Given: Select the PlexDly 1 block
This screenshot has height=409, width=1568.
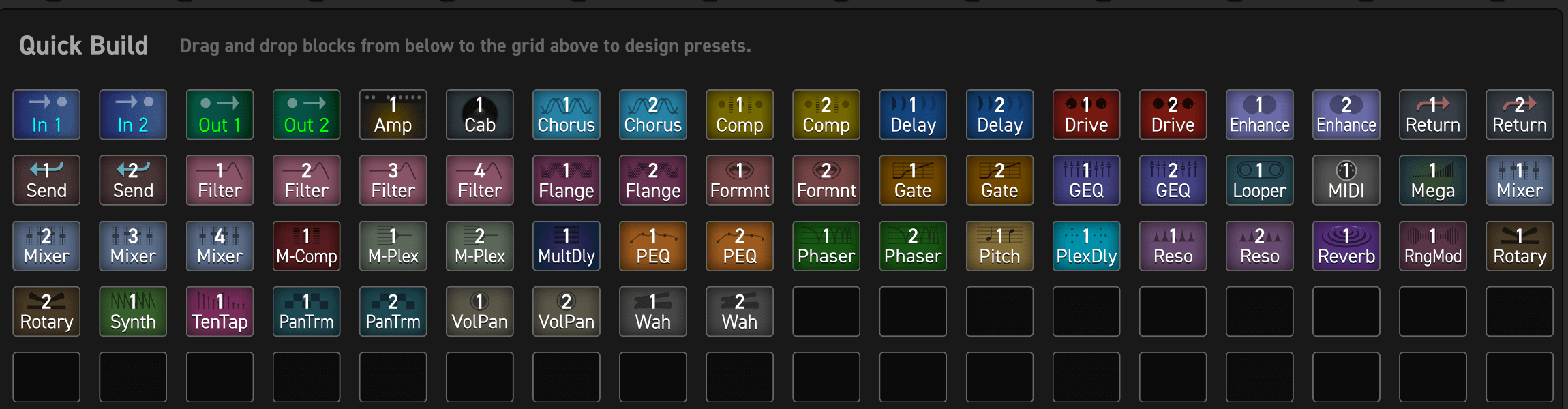Looking at the screenshot, I should point(1086,245).
